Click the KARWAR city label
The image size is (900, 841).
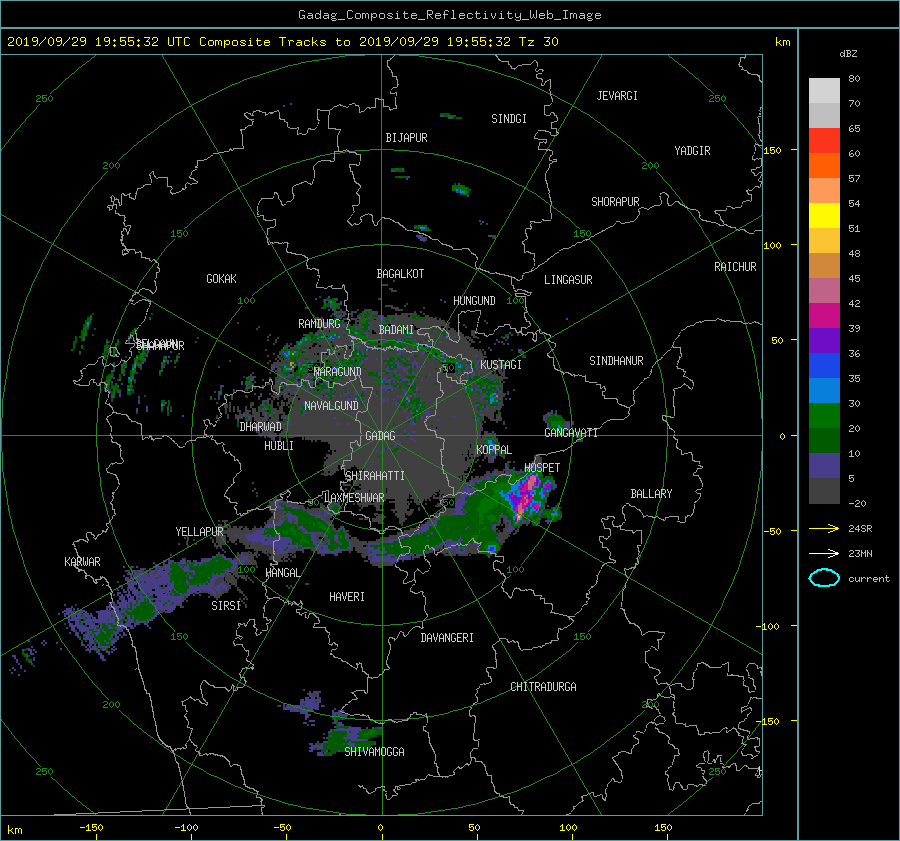pos(82,562)
